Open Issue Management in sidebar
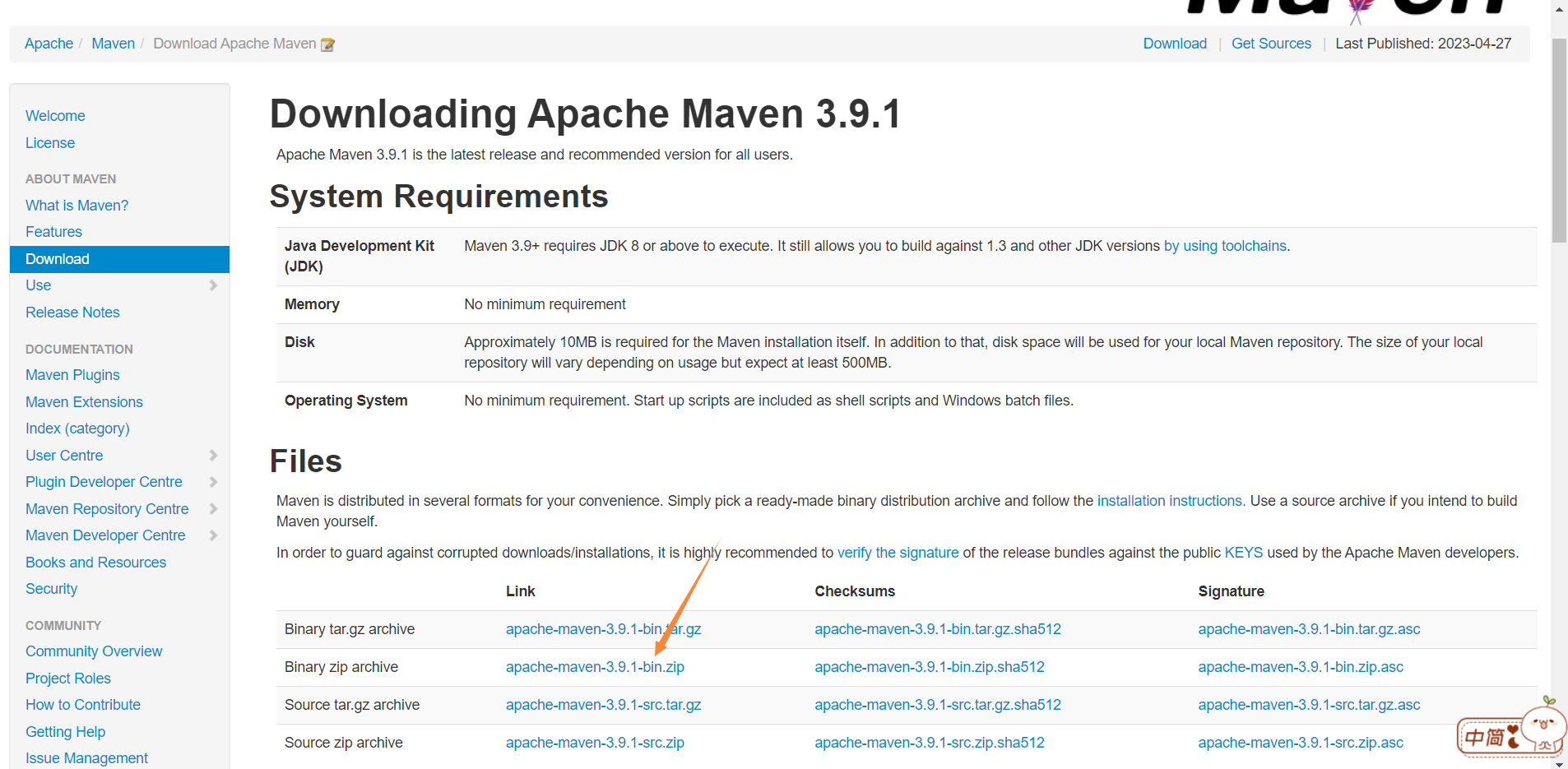 click(x=86, y=758)
